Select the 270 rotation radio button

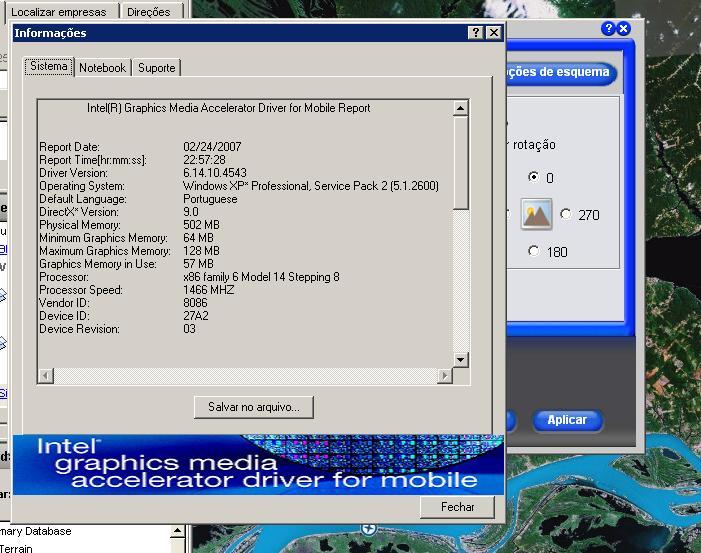click(566, 214)
